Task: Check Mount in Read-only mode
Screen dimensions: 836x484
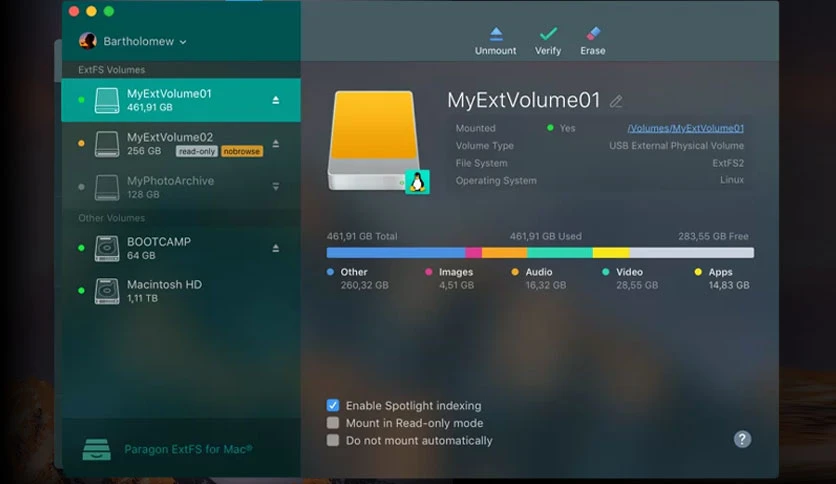Action: (x=333, y=423)
